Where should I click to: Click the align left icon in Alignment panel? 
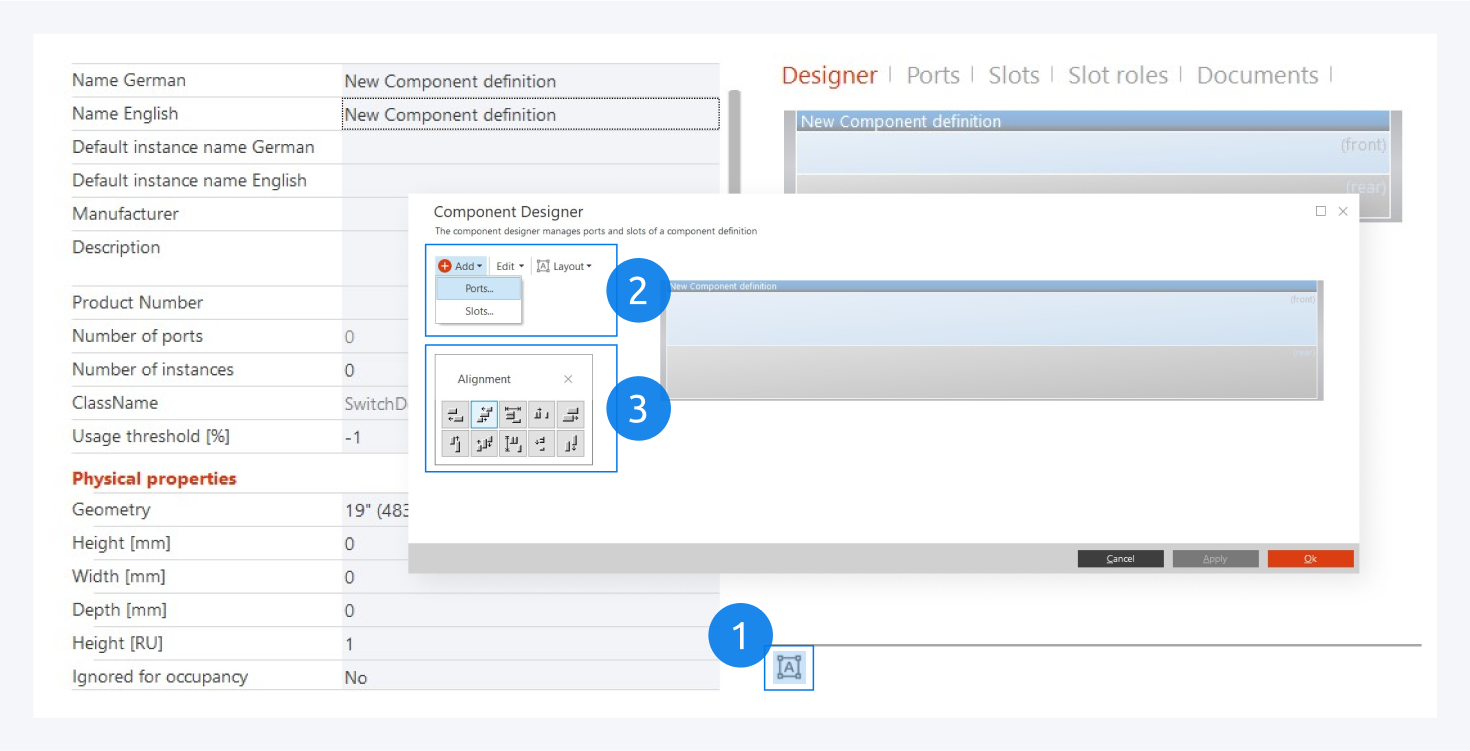point(456,415)
